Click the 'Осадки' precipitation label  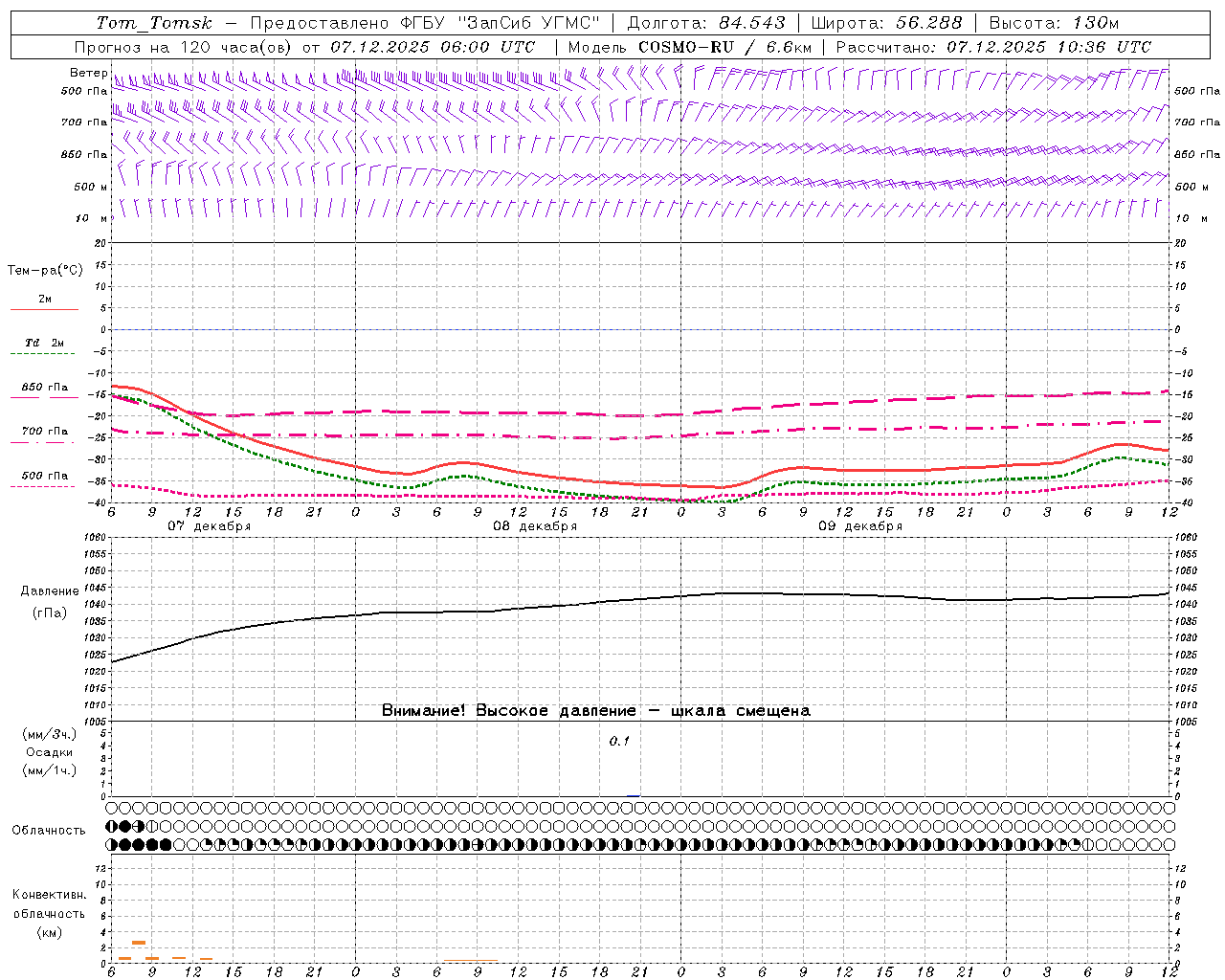pyautogui.click(x=50, y=752)
